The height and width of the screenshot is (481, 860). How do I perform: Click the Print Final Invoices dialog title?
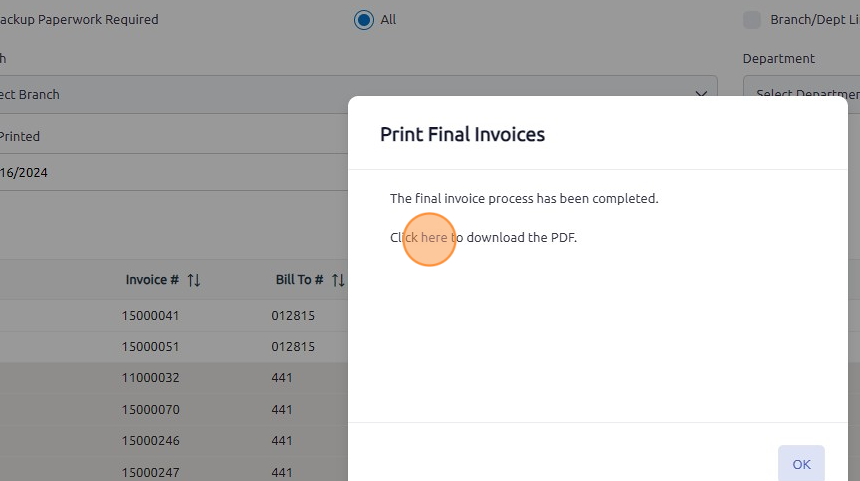coord(462,134)
